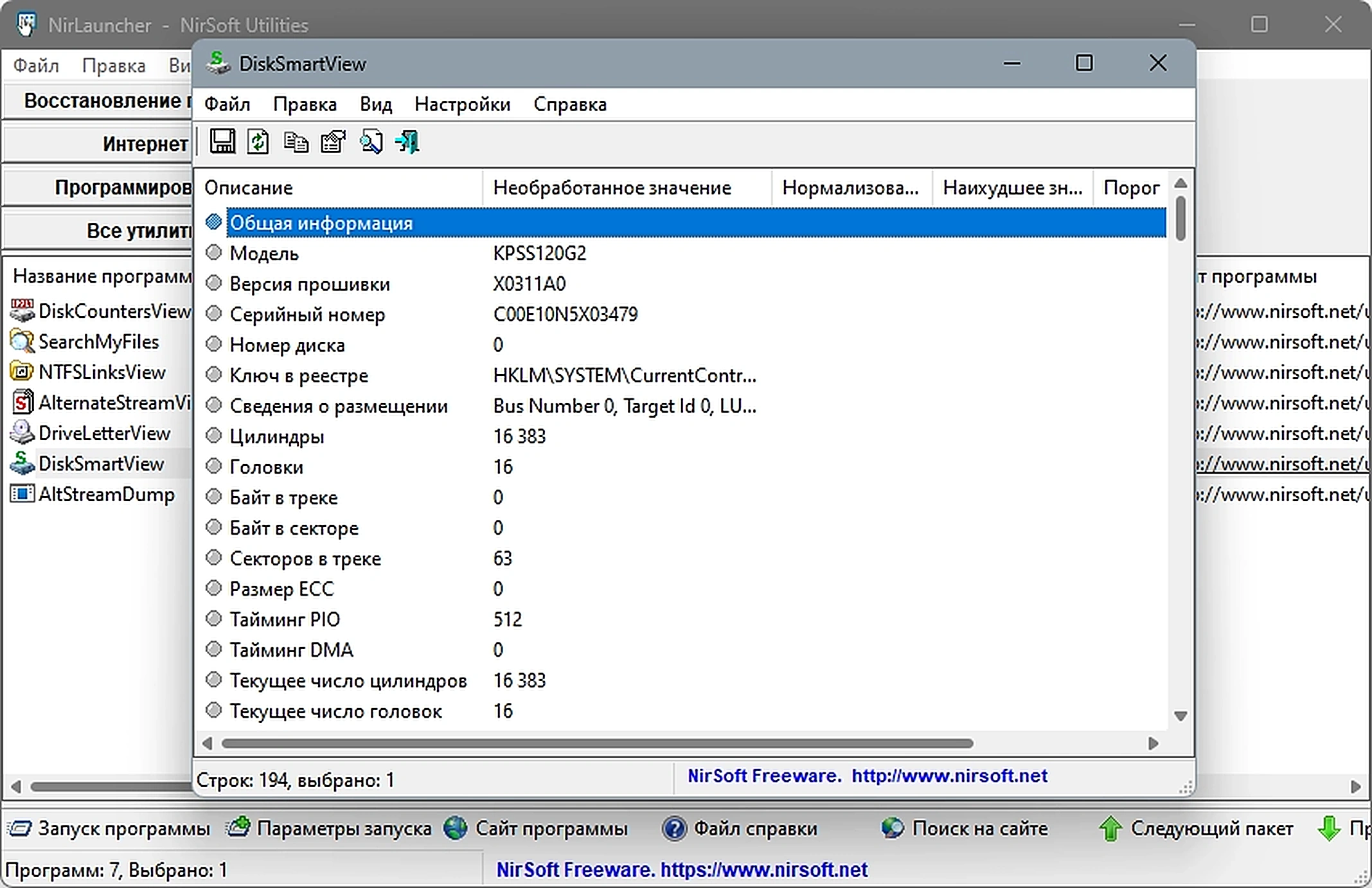Open the Properties toolbar icon
Viewport: 1372px width, 888px height.
click(x=333, y=141)
